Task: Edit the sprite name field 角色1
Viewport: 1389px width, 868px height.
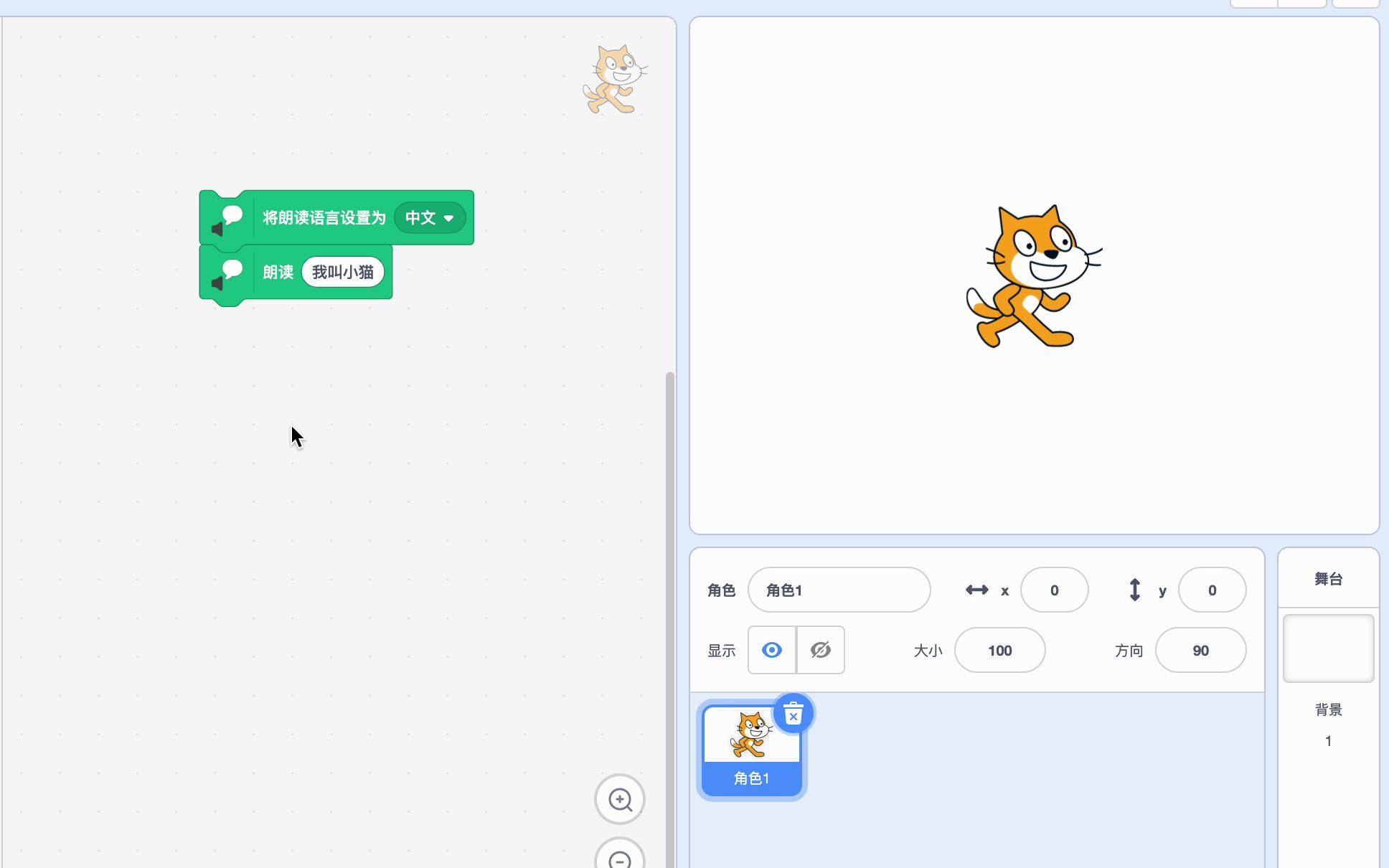Action: (x=839, y=590)
